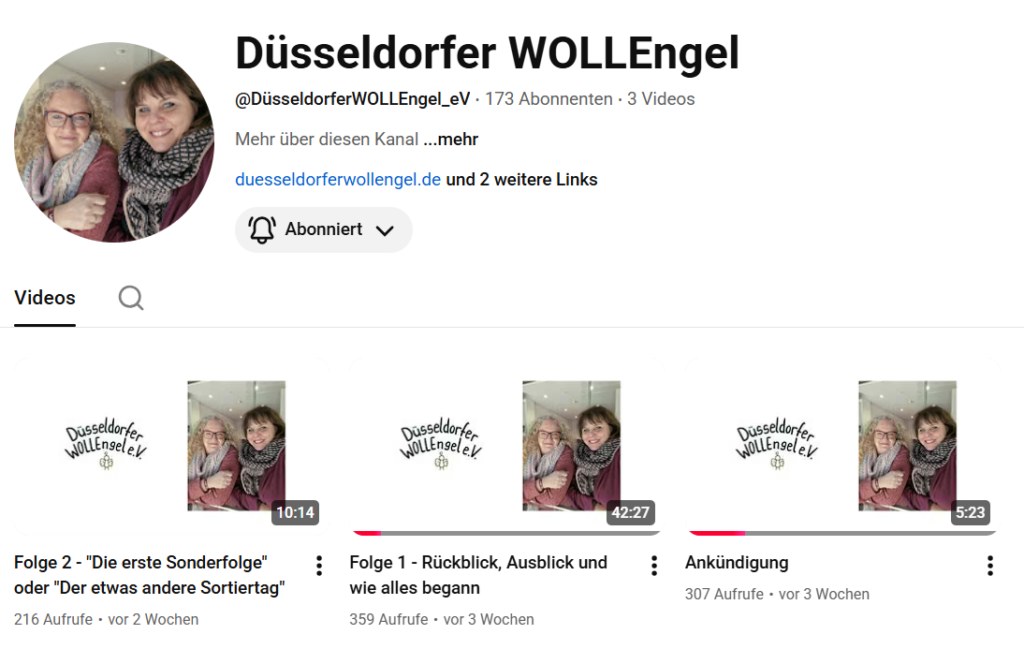Open more options for Folge 1 video

654,565
